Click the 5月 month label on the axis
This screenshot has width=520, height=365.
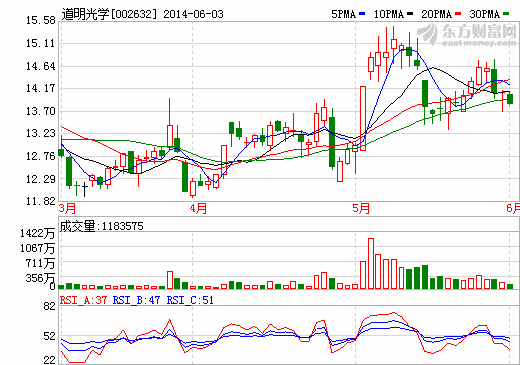(361, 208)
